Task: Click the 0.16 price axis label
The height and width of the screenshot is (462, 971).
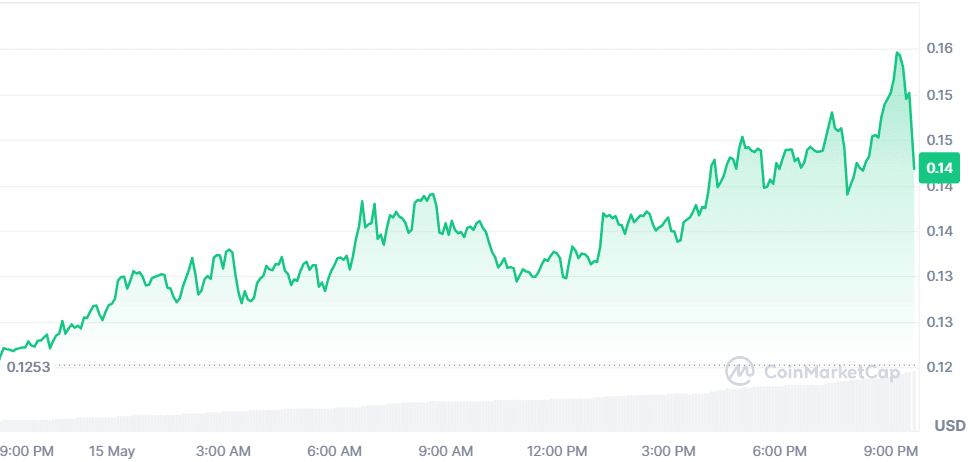Action: pos(939,48)
